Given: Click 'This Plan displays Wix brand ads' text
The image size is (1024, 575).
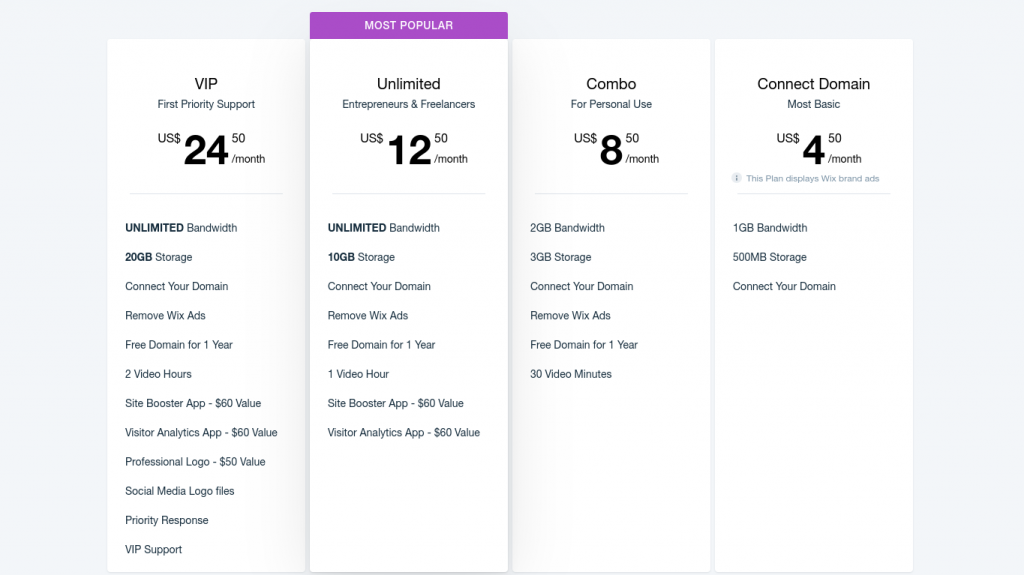Looking at the screenshot, I should click(x=812, y=178).
